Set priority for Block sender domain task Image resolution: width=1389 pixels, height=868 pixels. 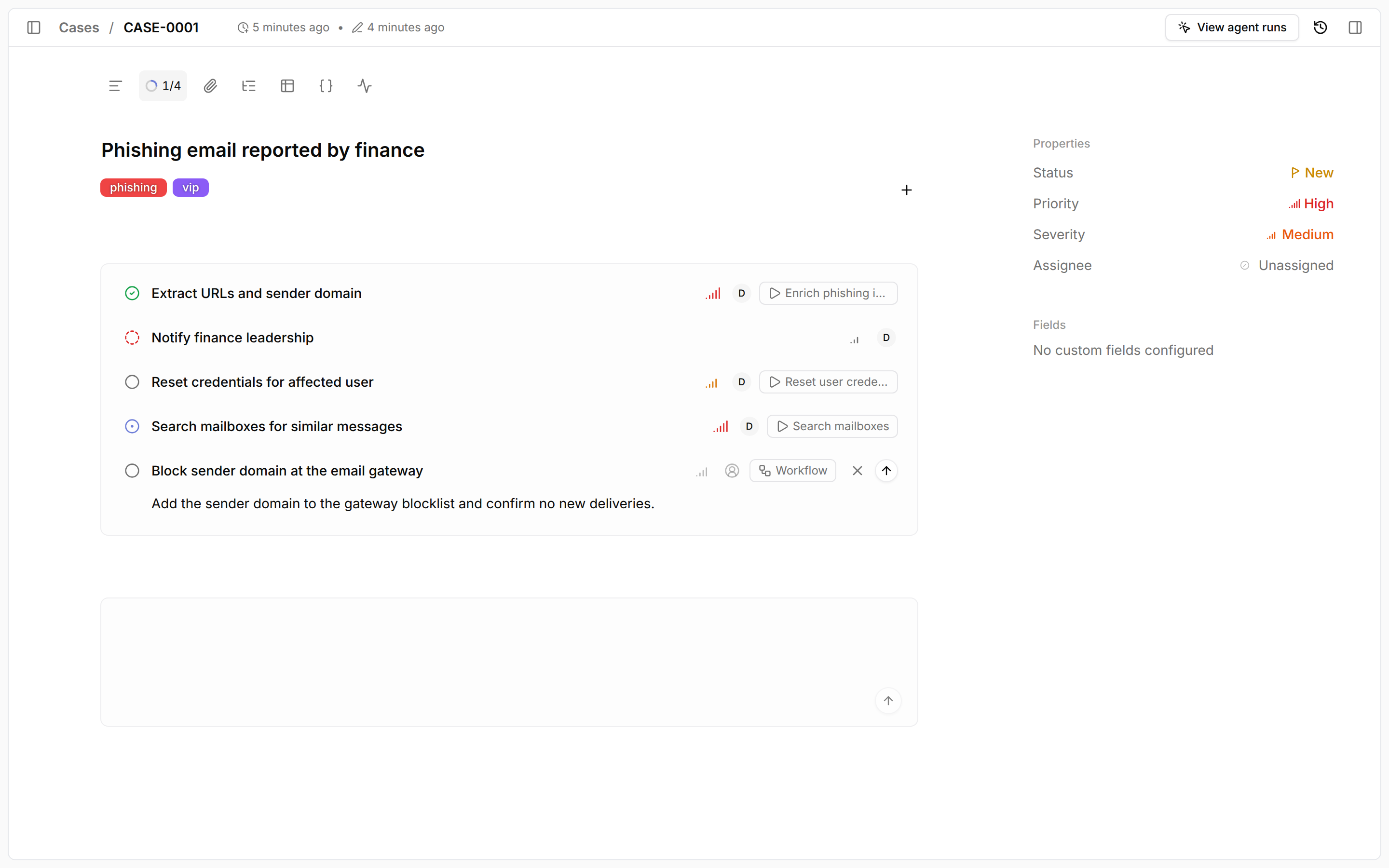click(702, 472)
